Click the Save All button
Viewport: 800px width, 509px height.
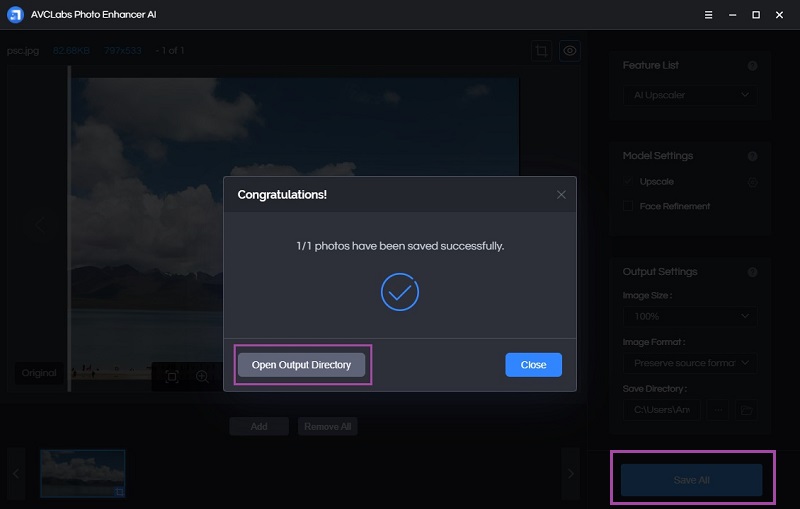691,480
